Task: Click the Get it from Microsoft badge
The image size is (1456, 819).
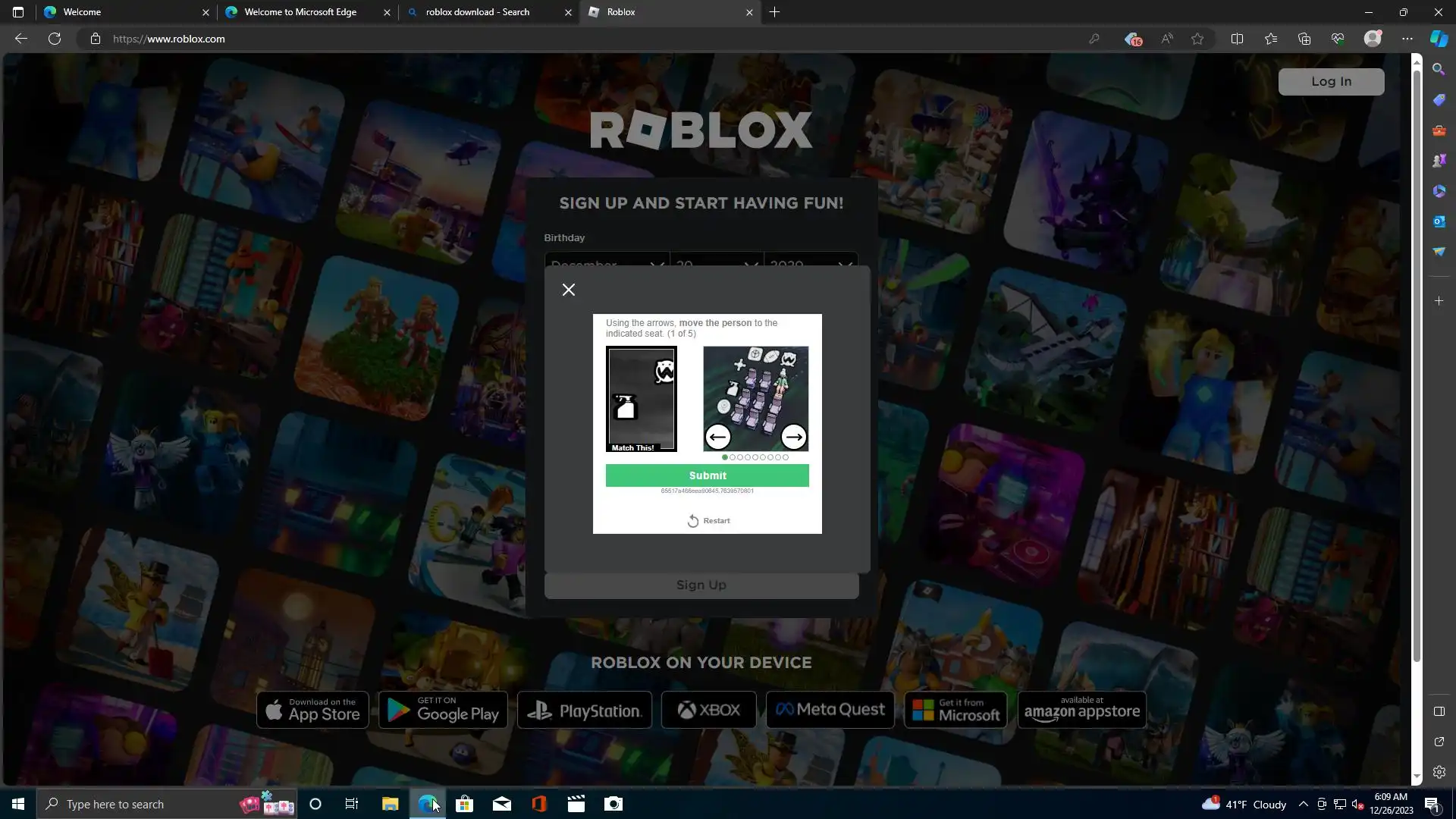Action: [x=955, y=710]
